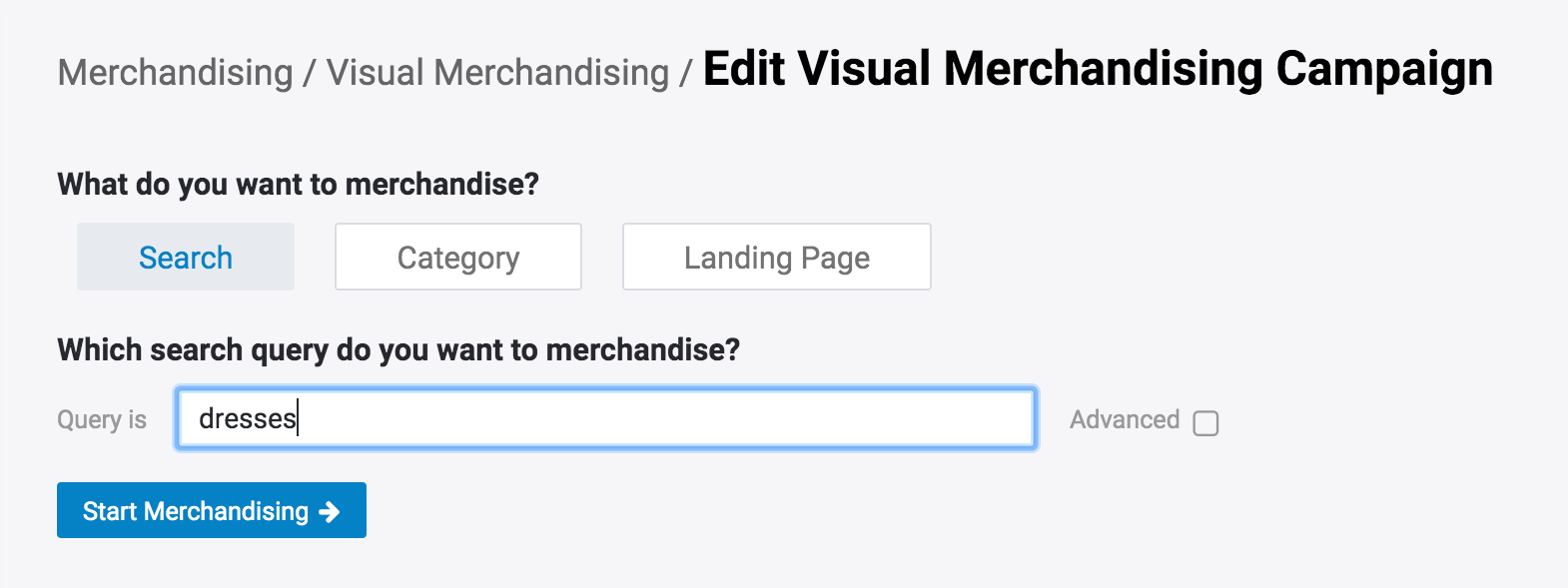Click the Start Merchandising button label text

tap(196, 512)
